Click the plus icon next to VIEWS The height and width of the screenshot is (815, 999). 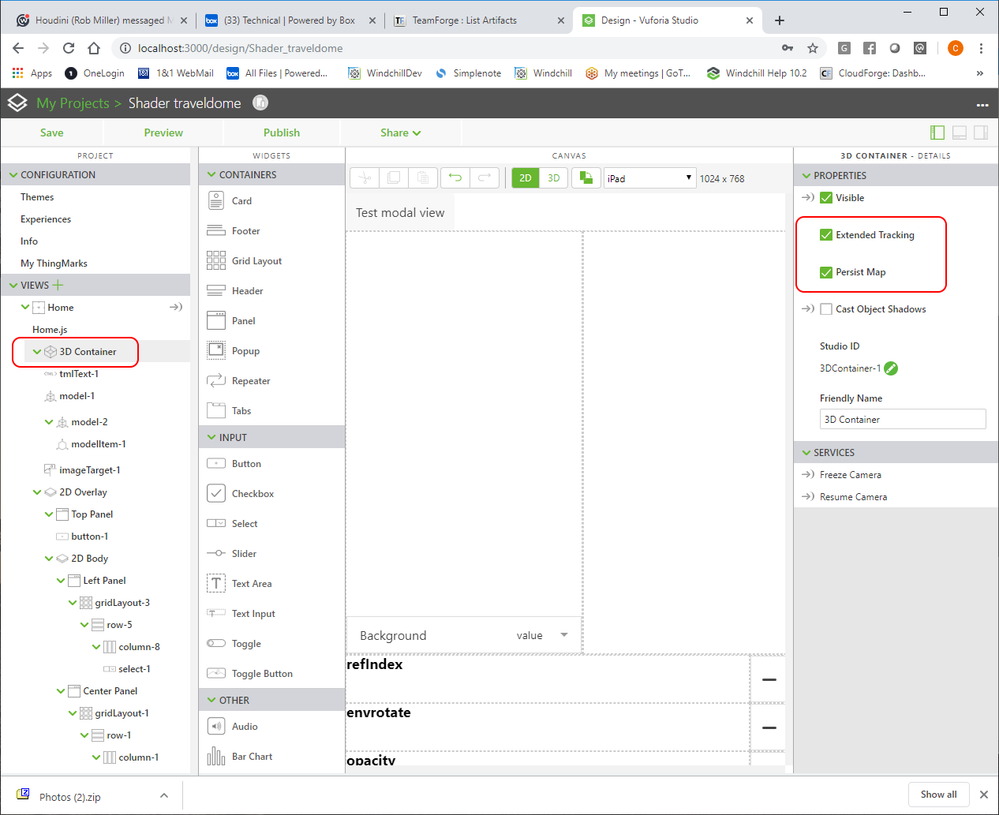click(57, 286)
